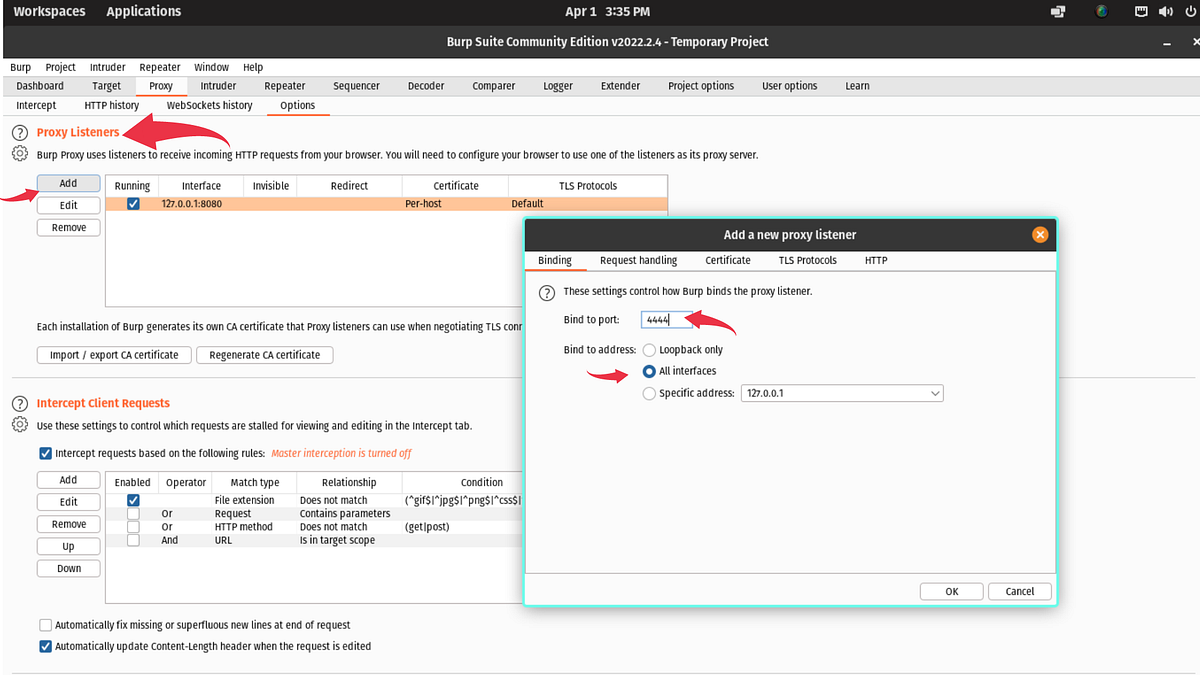
Task: Click the workspaces display icon in the top bar
Action: [x=1057, y=11]
